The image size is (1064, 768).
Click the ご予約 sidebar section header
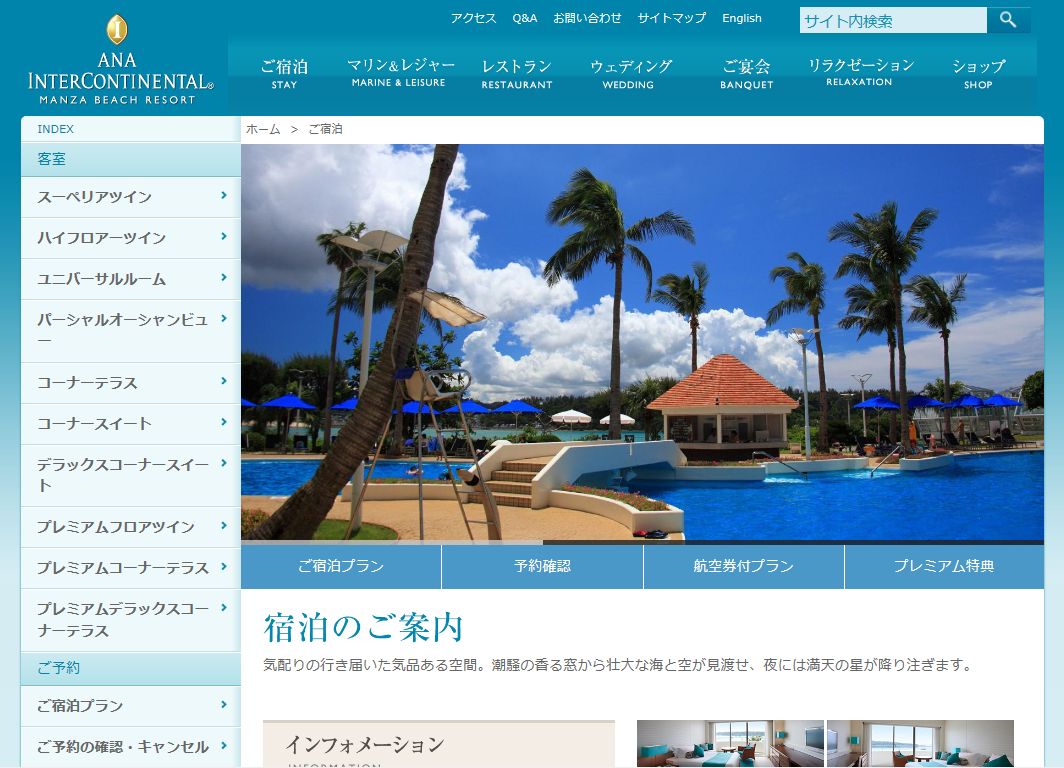pos(131,668)
